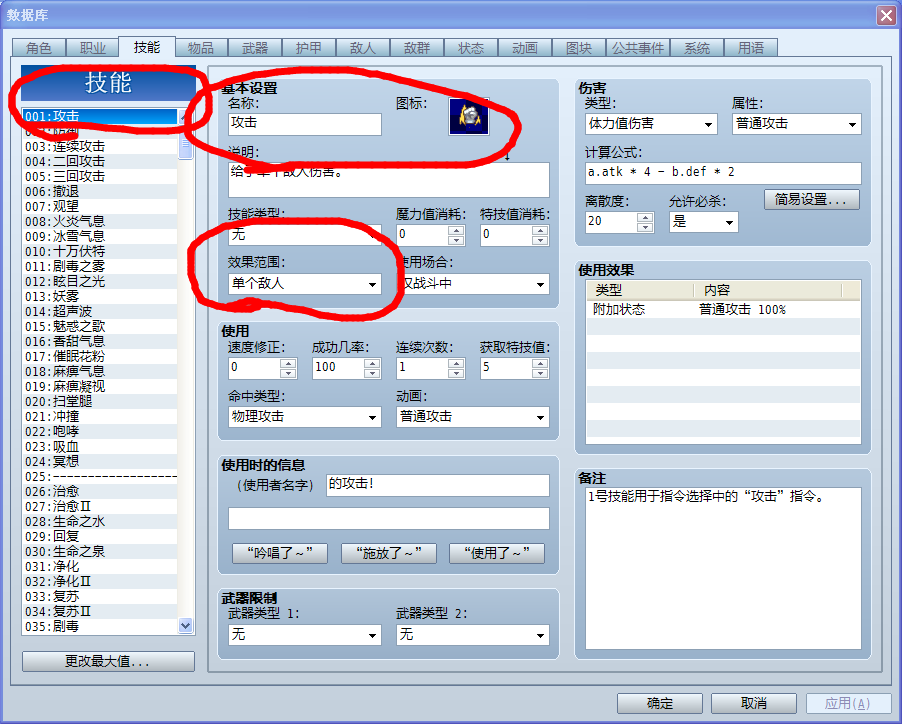
Task: Click the skill list scroll down arrow
Action: [185, 626]
